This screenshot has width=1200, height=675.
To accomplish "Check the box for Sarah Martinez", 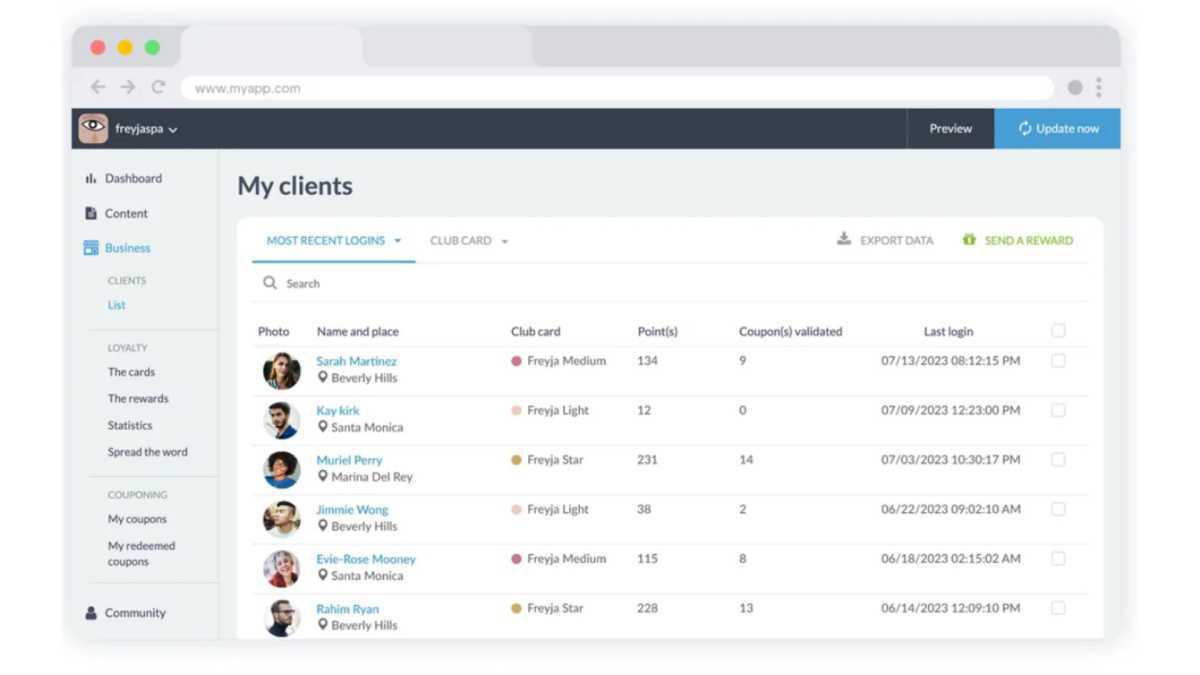I will [x=1058, y=361].
